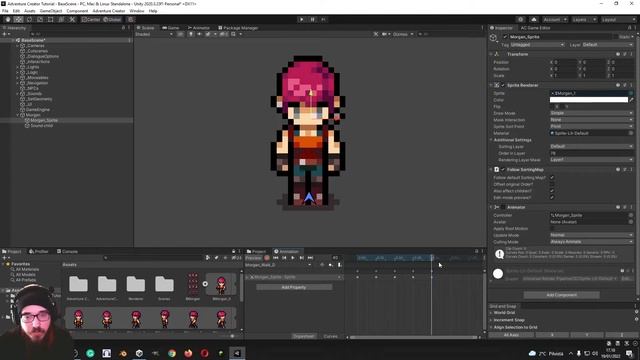Open the Sprite Sort Point dropdown

(x=591, y=127)
